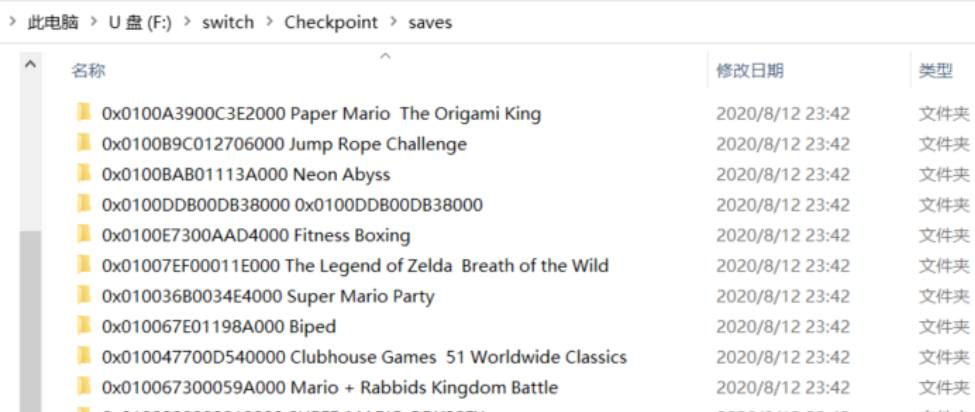This screenshot has height=412, width=975.
Task: Sort files by 名称 column header
Action: tap(88, 71)
